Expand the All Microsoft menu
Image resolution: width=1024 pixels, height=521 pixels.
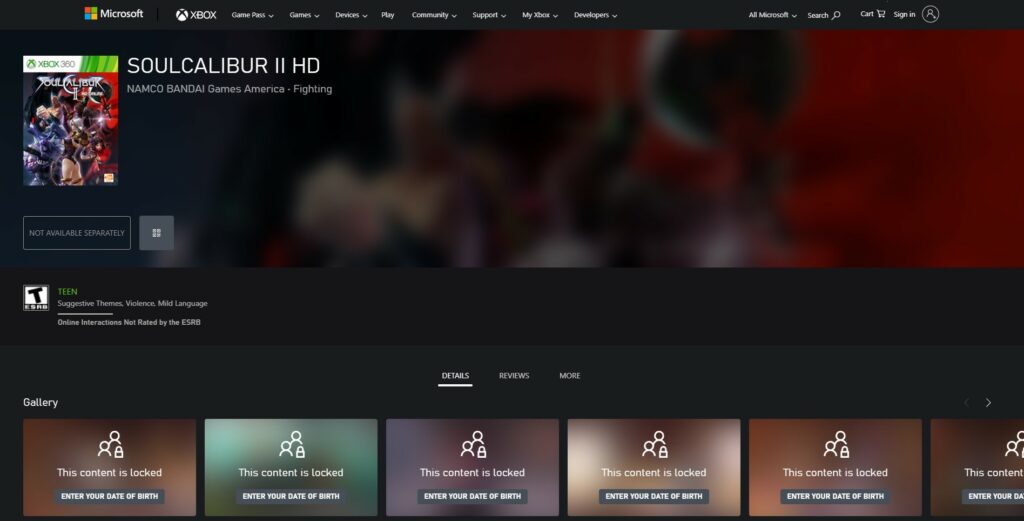click(x=772, y=15)
